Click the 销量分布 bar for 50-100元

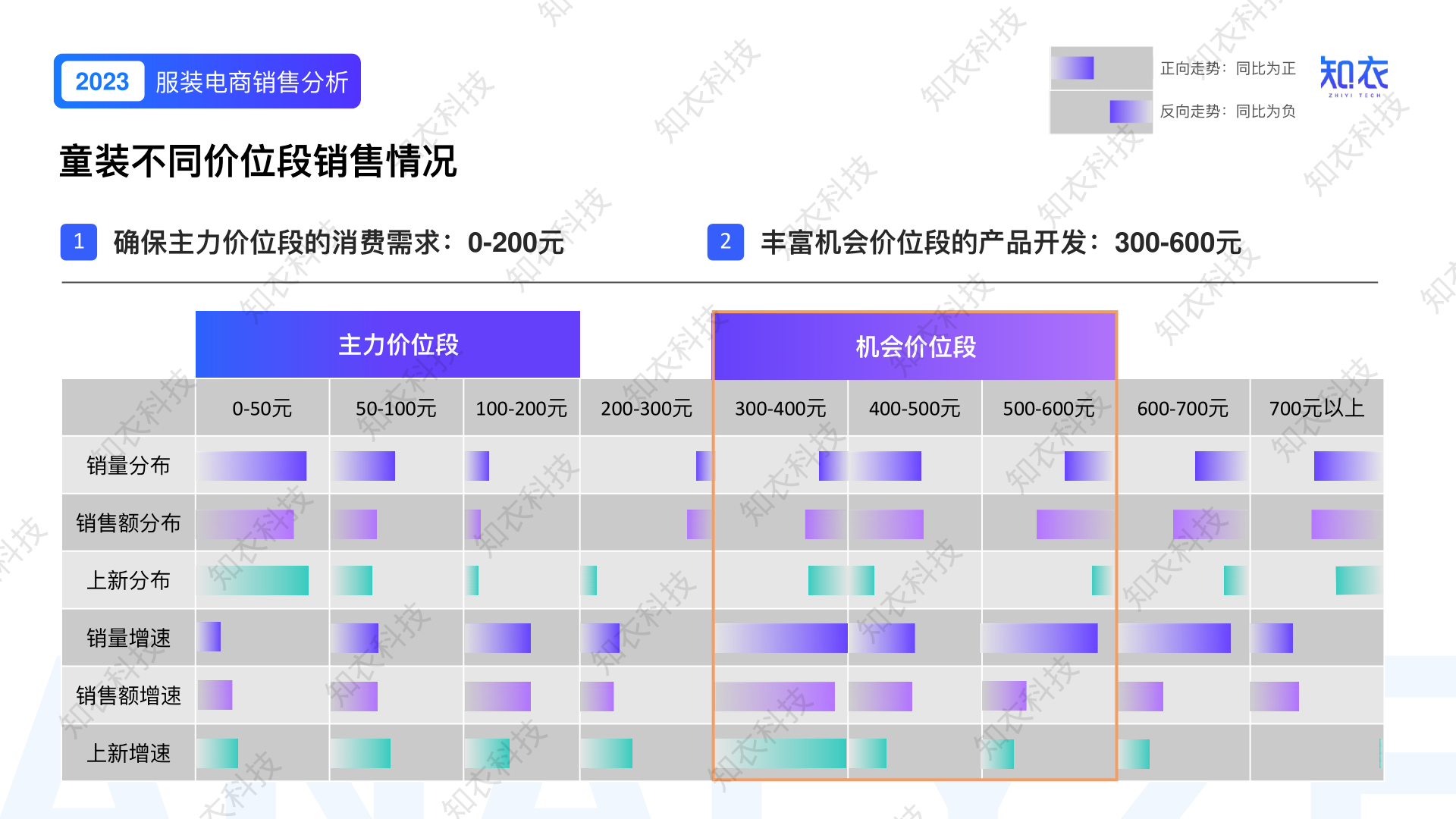(363, 466)
